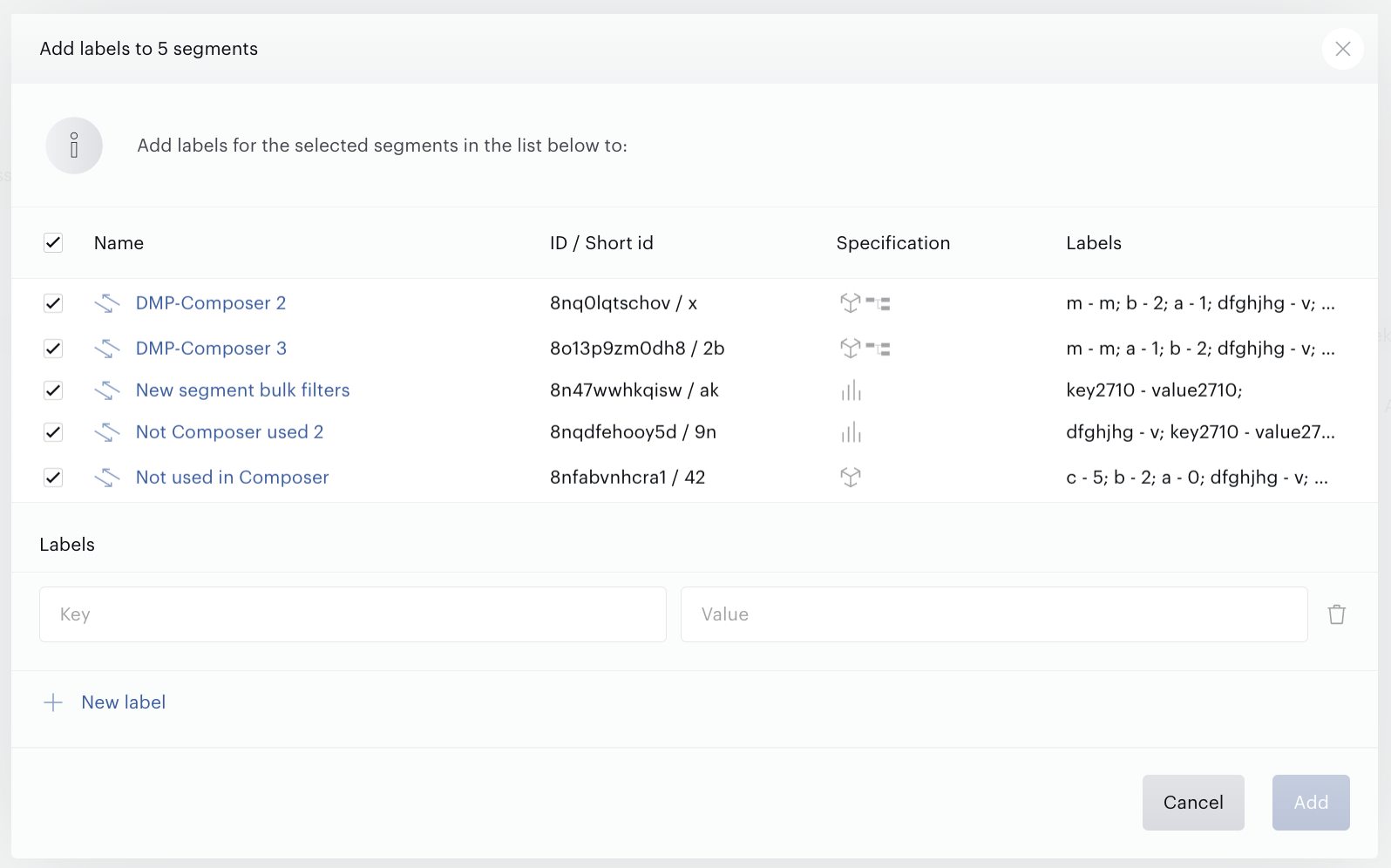Click the Name column header
The image size is (1391, 868).
point(119,243)
